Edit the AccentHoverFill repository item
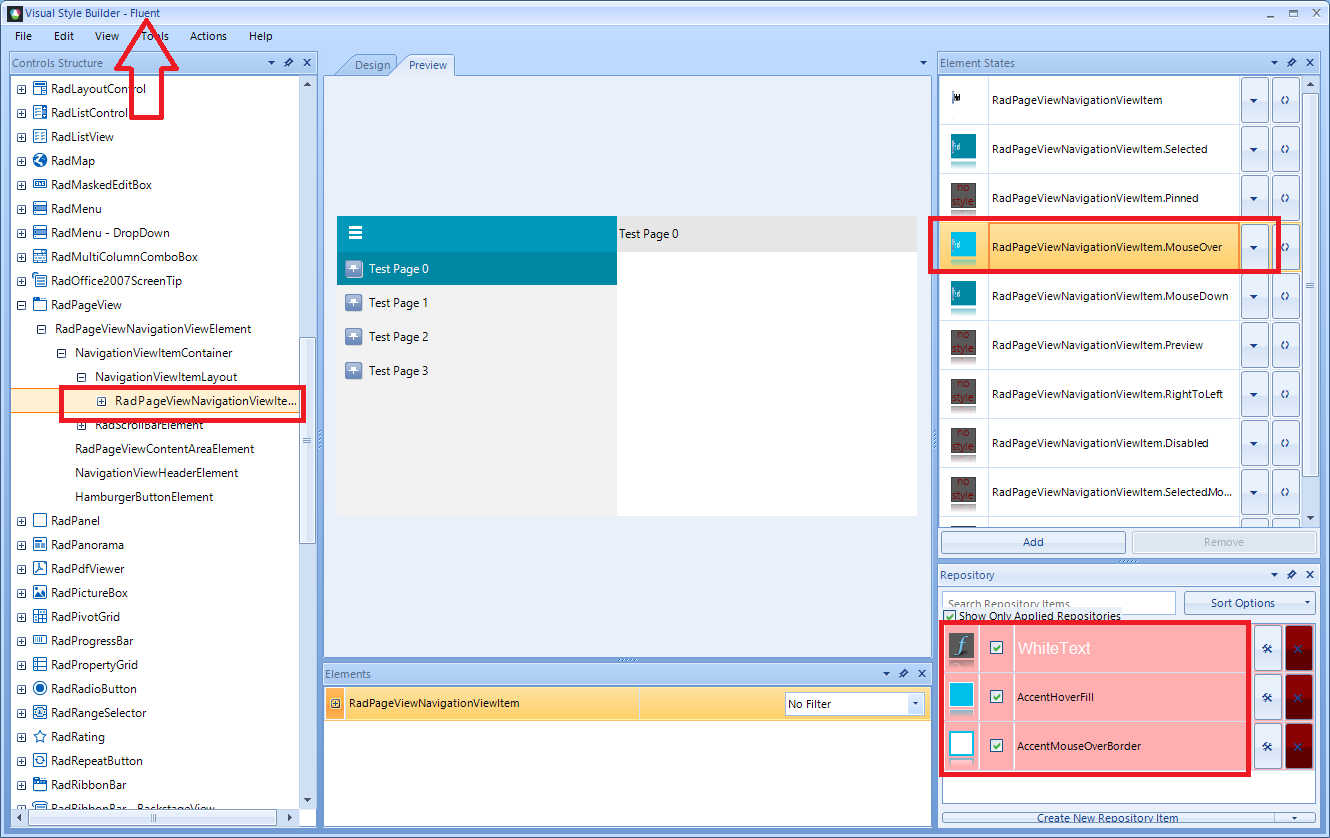Image resolution: width=1330 pixels, height=838 pixels. click(x=1267, y=697)
